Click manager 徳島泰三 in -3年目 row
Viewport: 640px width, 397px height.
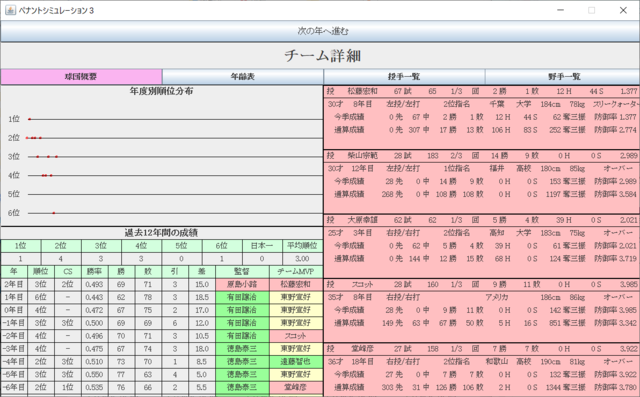coord(242,349)
